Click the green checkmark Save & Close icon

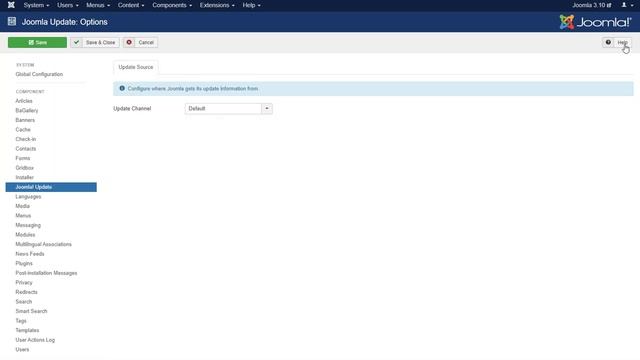pos(76,42)
